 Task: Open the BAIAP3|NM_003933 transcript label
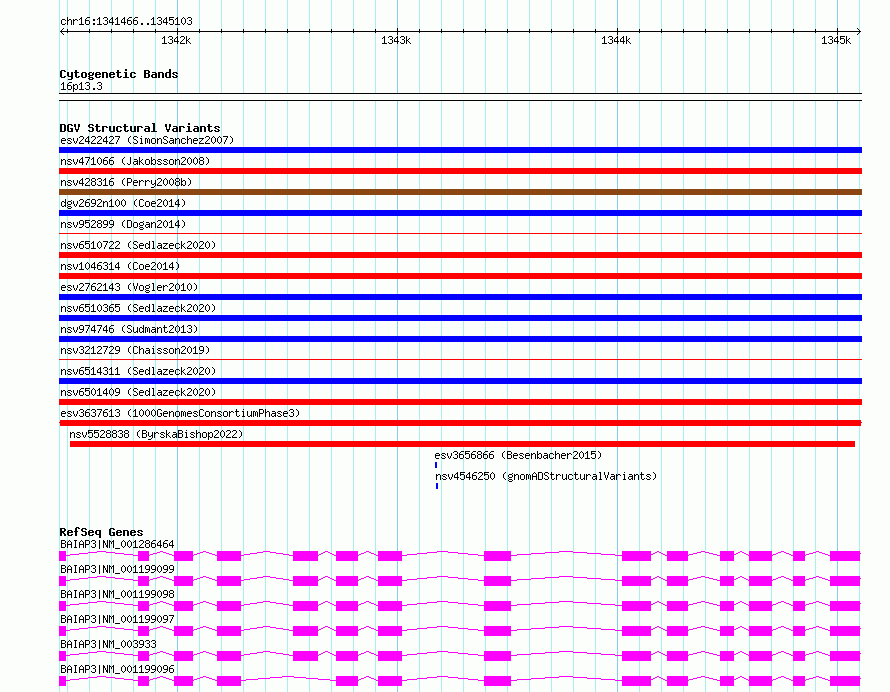(108, 644)
